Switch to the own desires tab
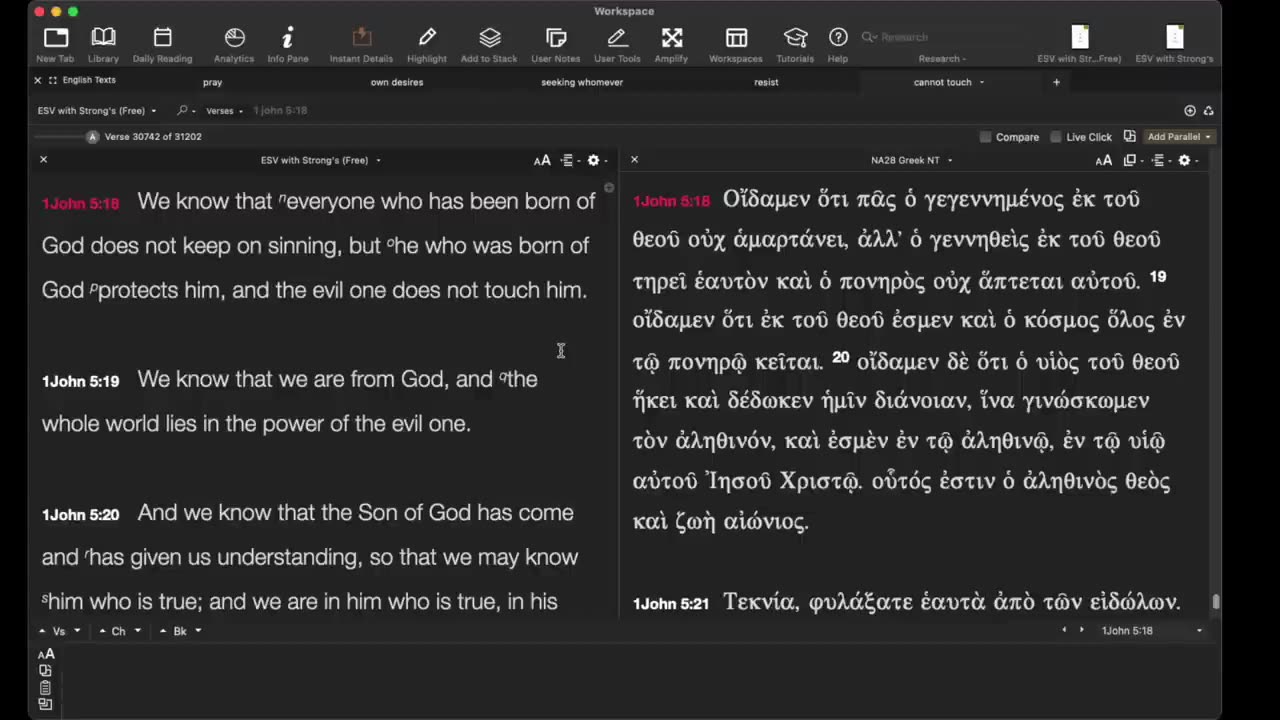This screenshot has width=1280, height=720. pyautogui.click(x=397, y=82)
